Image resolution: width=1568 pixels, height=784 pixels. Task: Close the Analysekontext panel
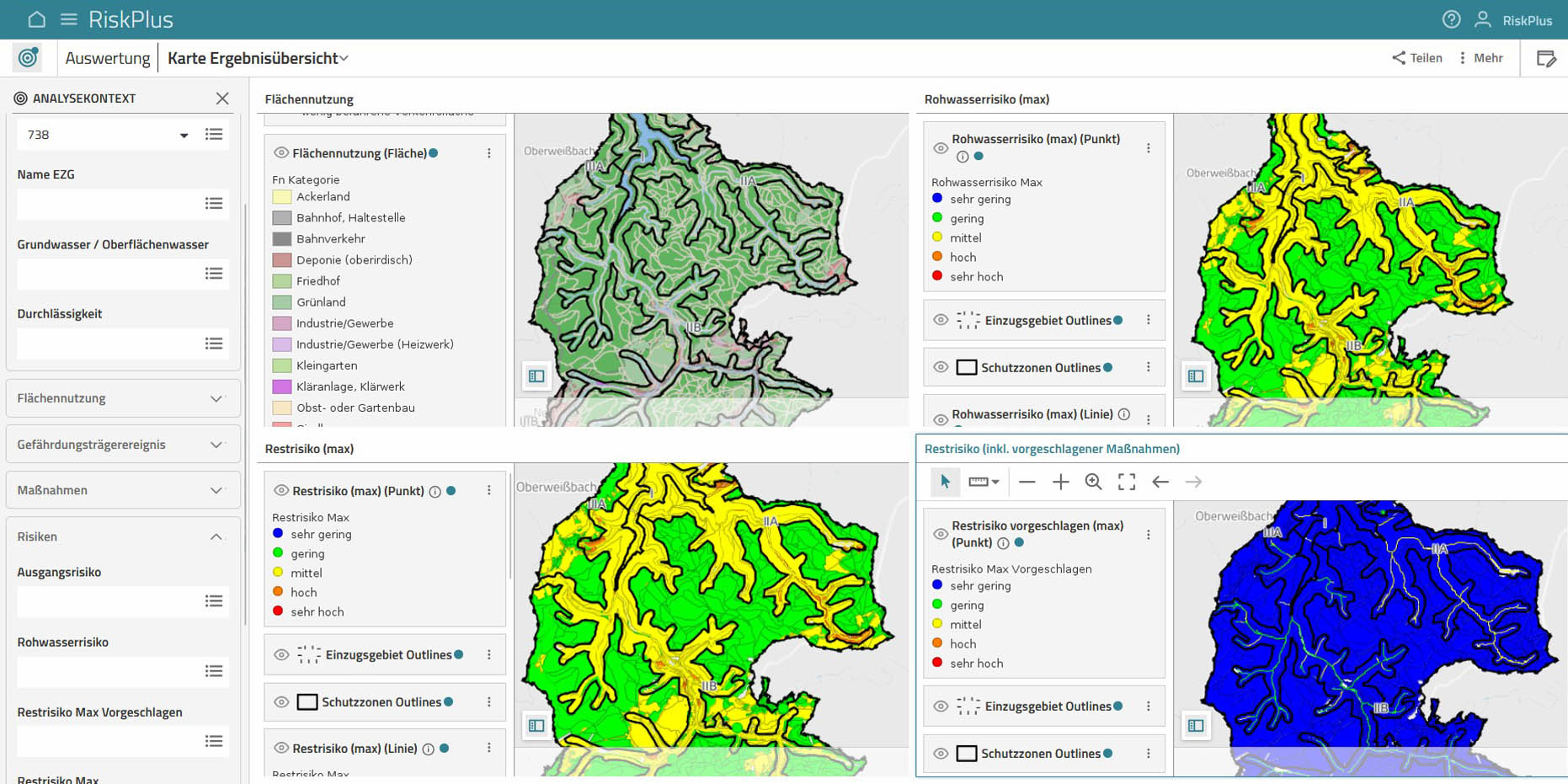click(x=222, y=99)
